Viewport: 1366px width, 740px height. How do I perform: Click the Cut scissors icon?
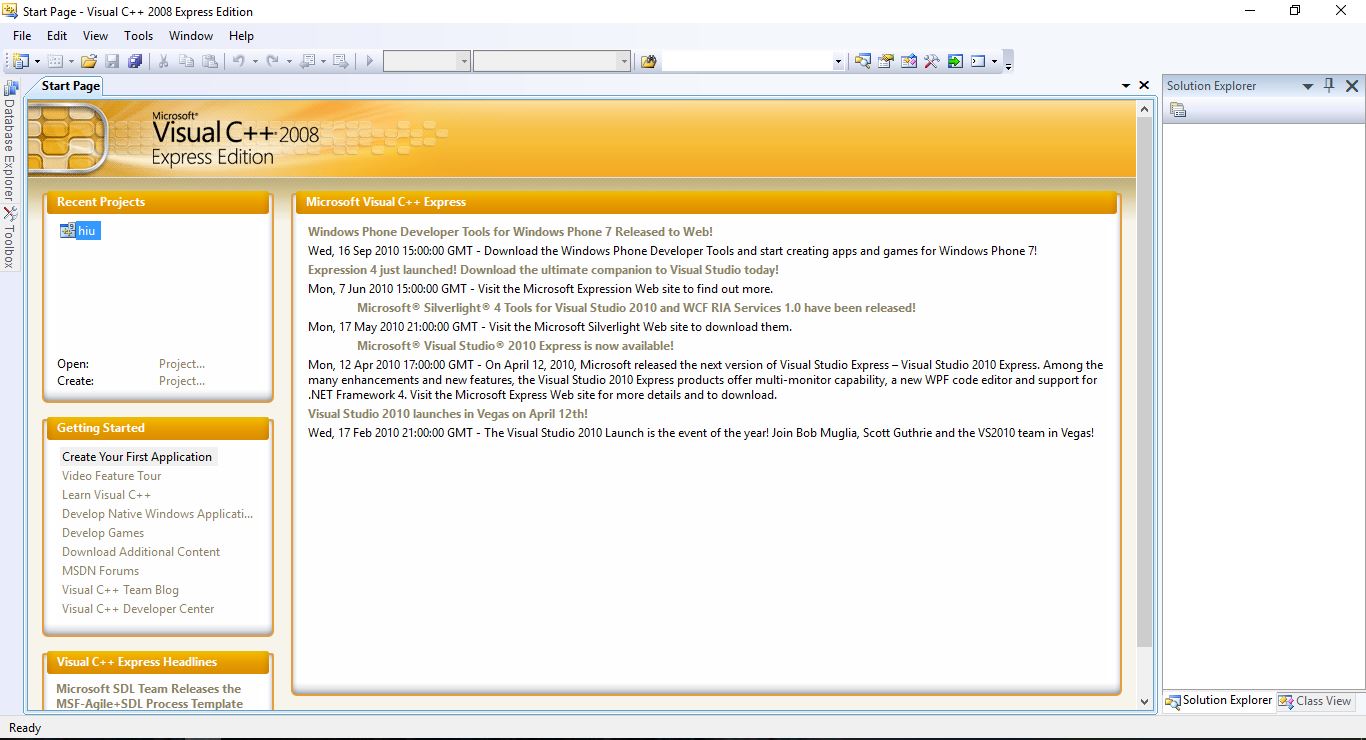coord(163,62)
